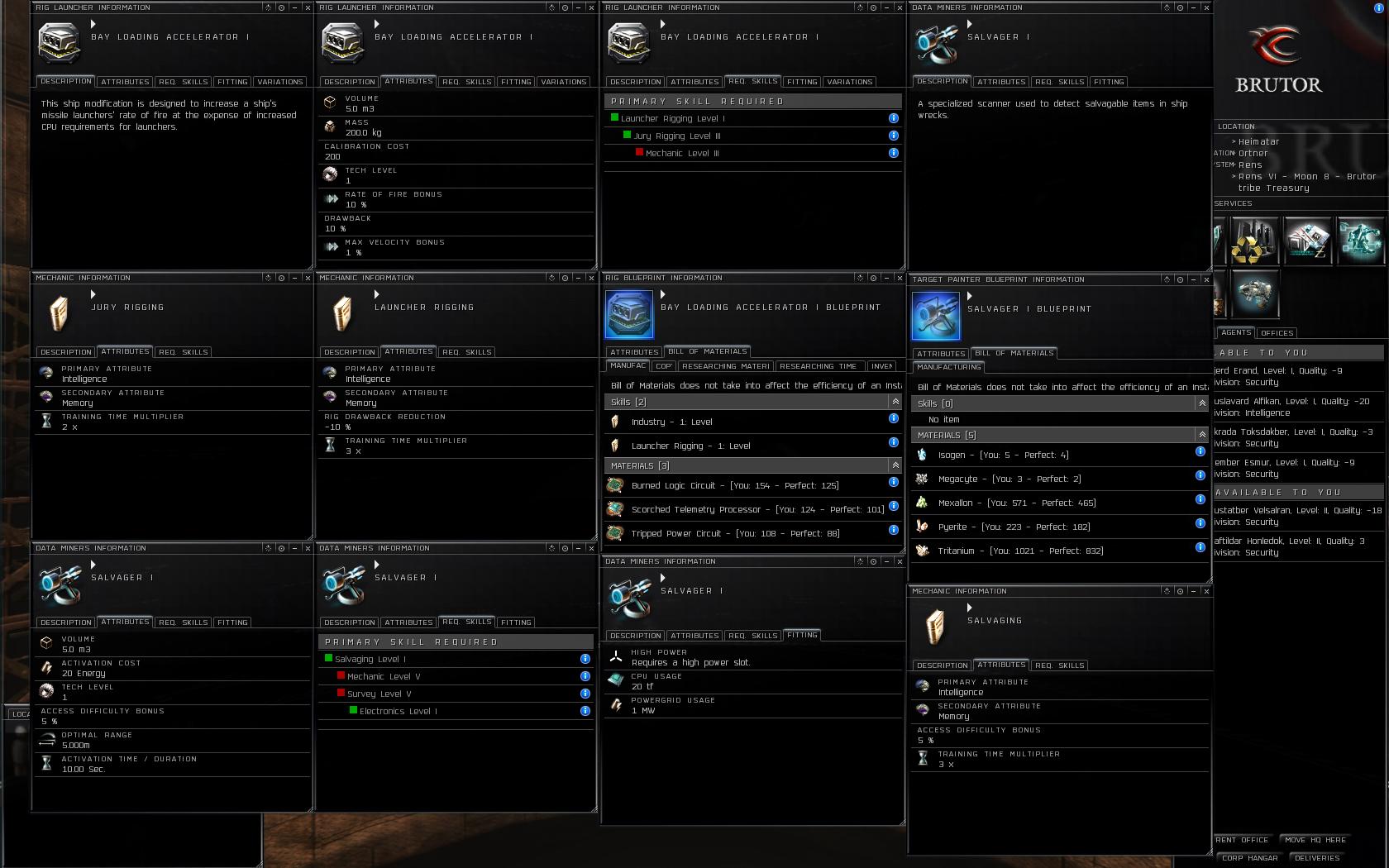Viewport: 1389px width, 868px height.
Task: Click the Rent Office button
Action: pos(1243,840)
